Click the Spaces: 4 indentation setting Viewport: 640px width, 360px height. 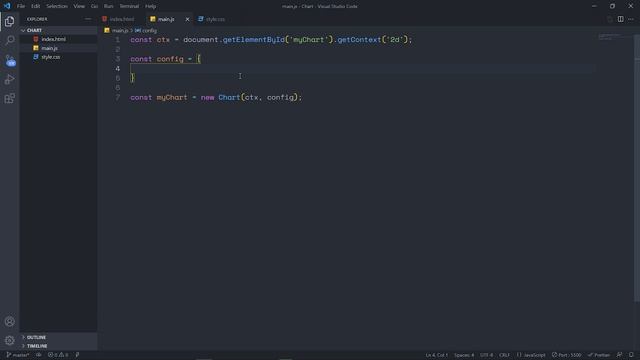coord(464,355)
